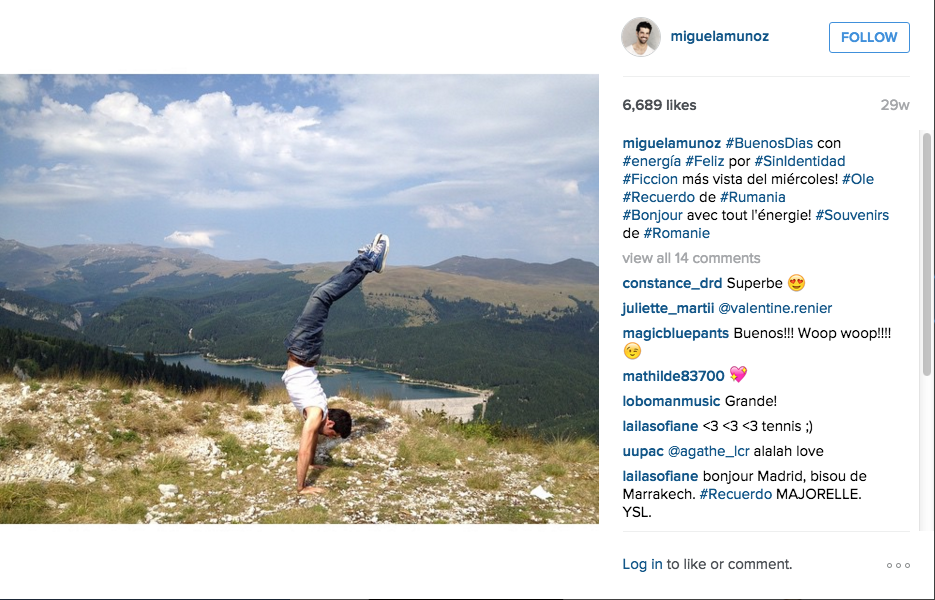Image resolution: width=935 pixels, height=600 pixels.
Task: Open the #Romanie hashtag link
Action: pyautogui.click(x=677, y=233)
